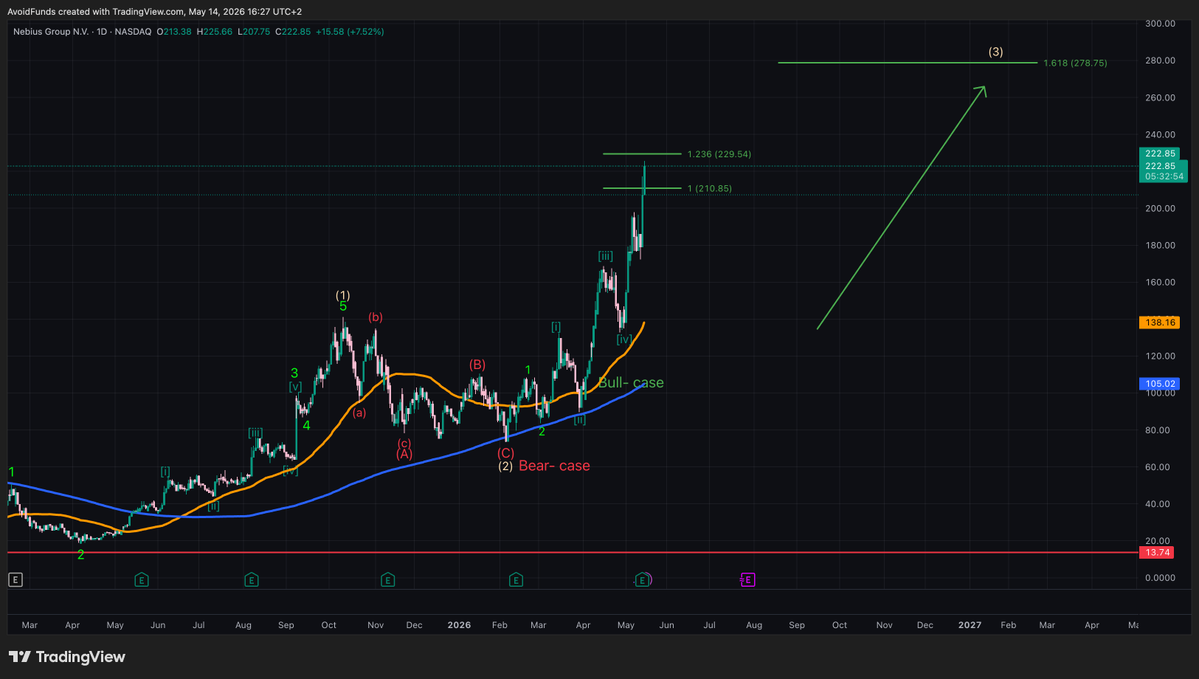Click the [v] sub-wave label
The image size is (1199, 679).
[x=295, y=387]
